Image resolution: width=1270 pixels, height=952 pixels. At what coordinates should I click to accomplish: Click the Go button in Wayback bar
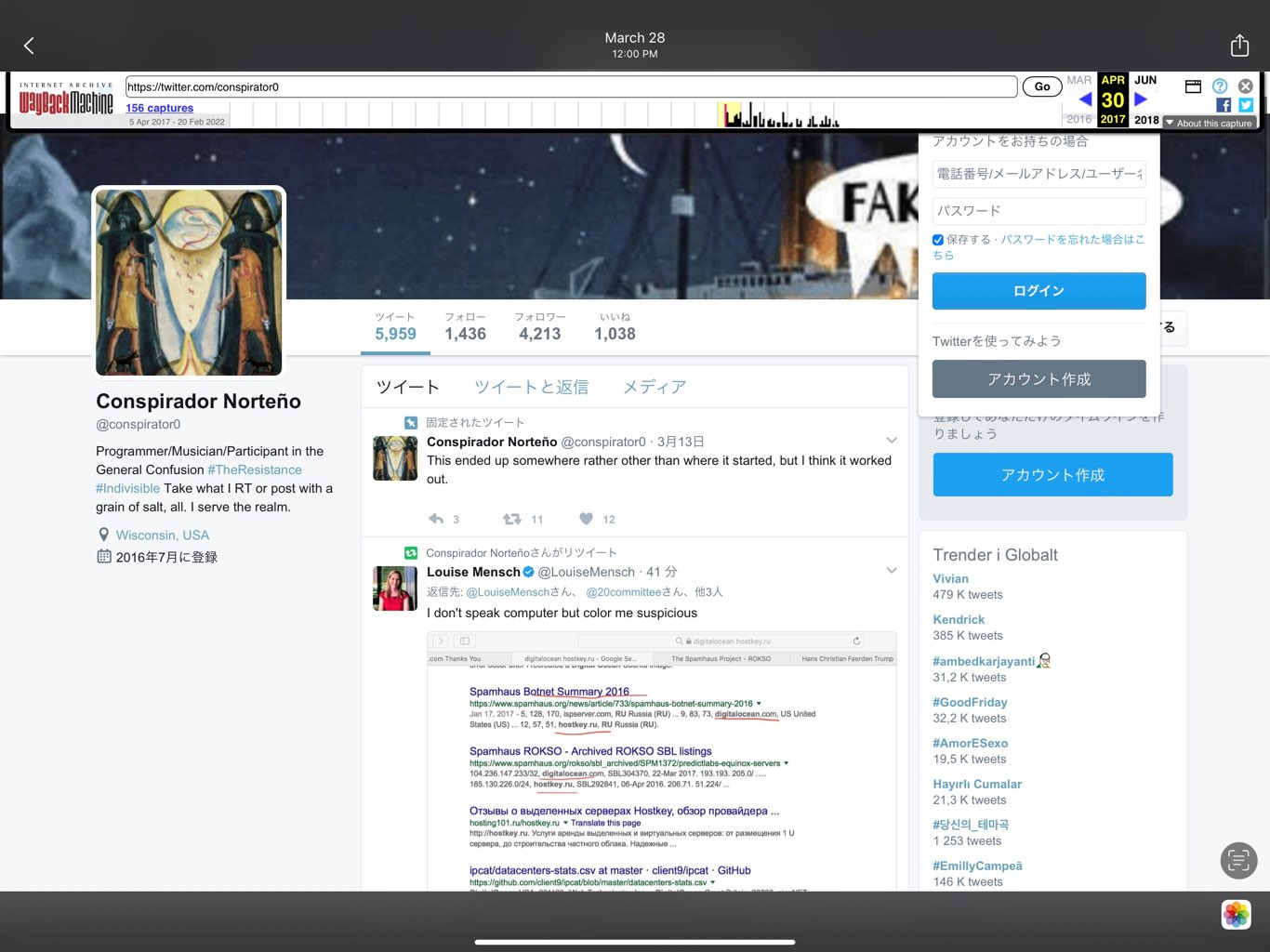tap(1042, 86)
